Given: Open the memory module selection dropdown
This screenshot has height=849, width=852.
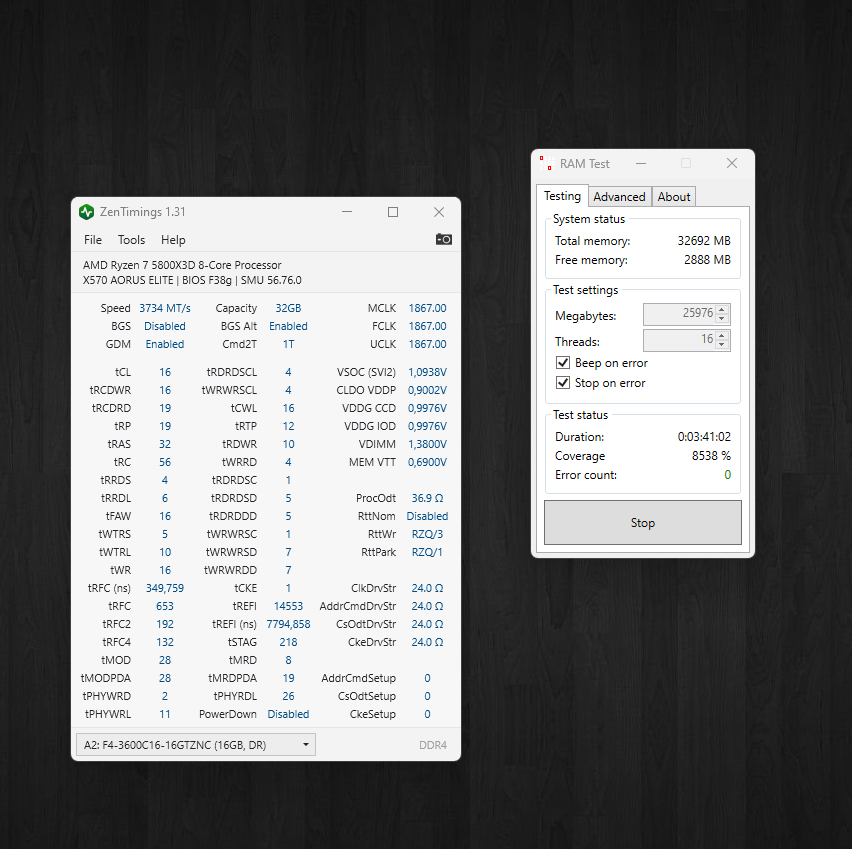Looking at the screenshot, I should tap(196, 745).
